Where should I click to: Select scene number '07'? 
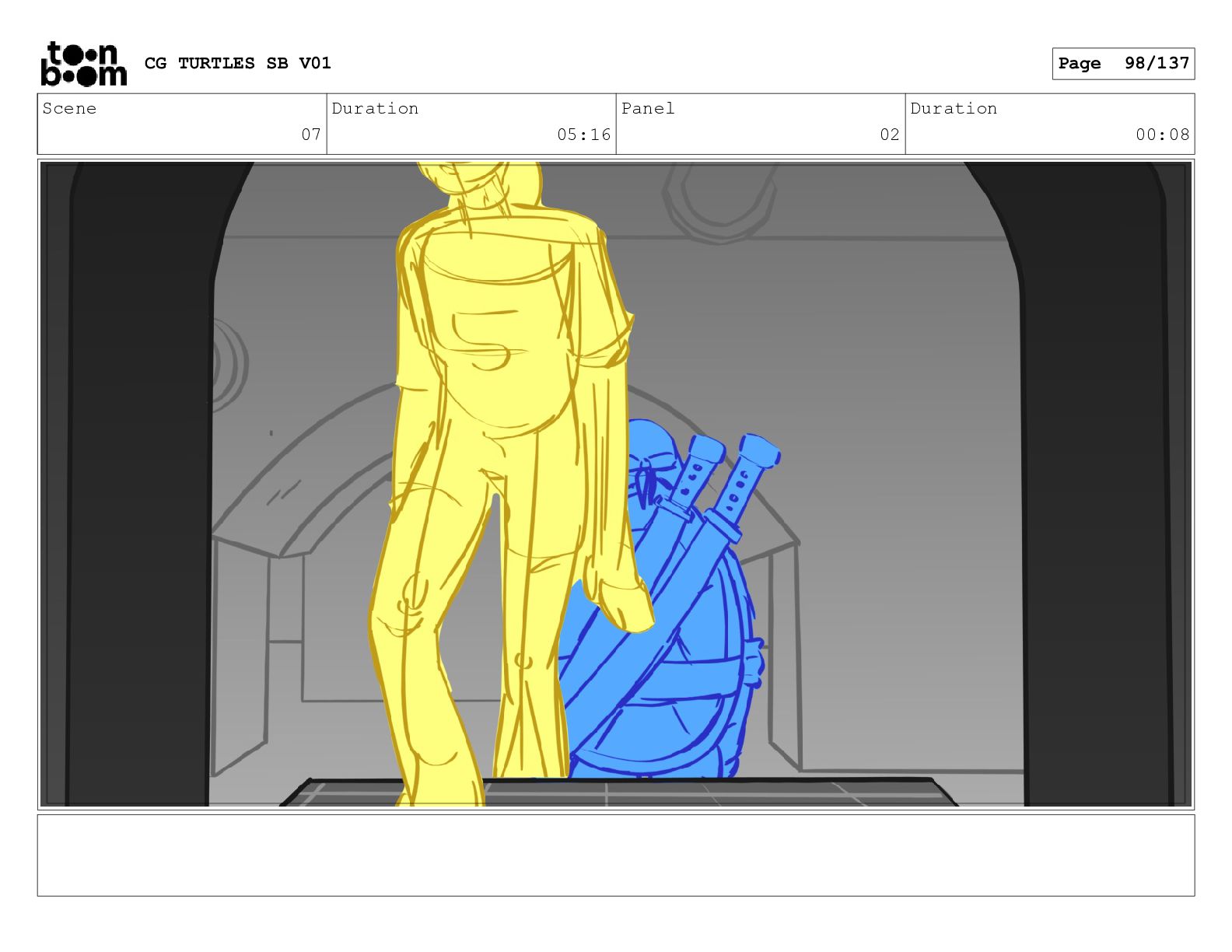(x=311, y=135)
